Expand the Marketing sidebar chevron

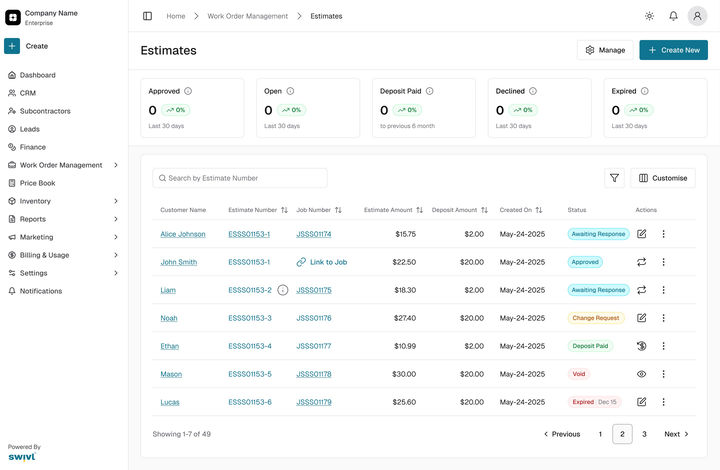[116, 237]
